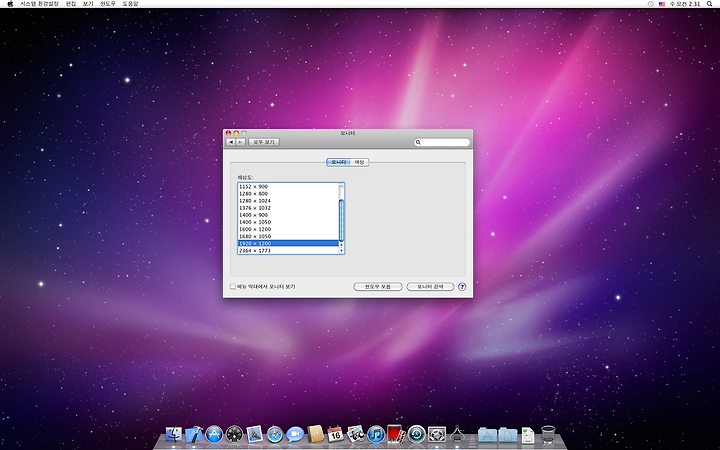Open the Trash in the Dock
720x450 pixels.
[548, 434]
